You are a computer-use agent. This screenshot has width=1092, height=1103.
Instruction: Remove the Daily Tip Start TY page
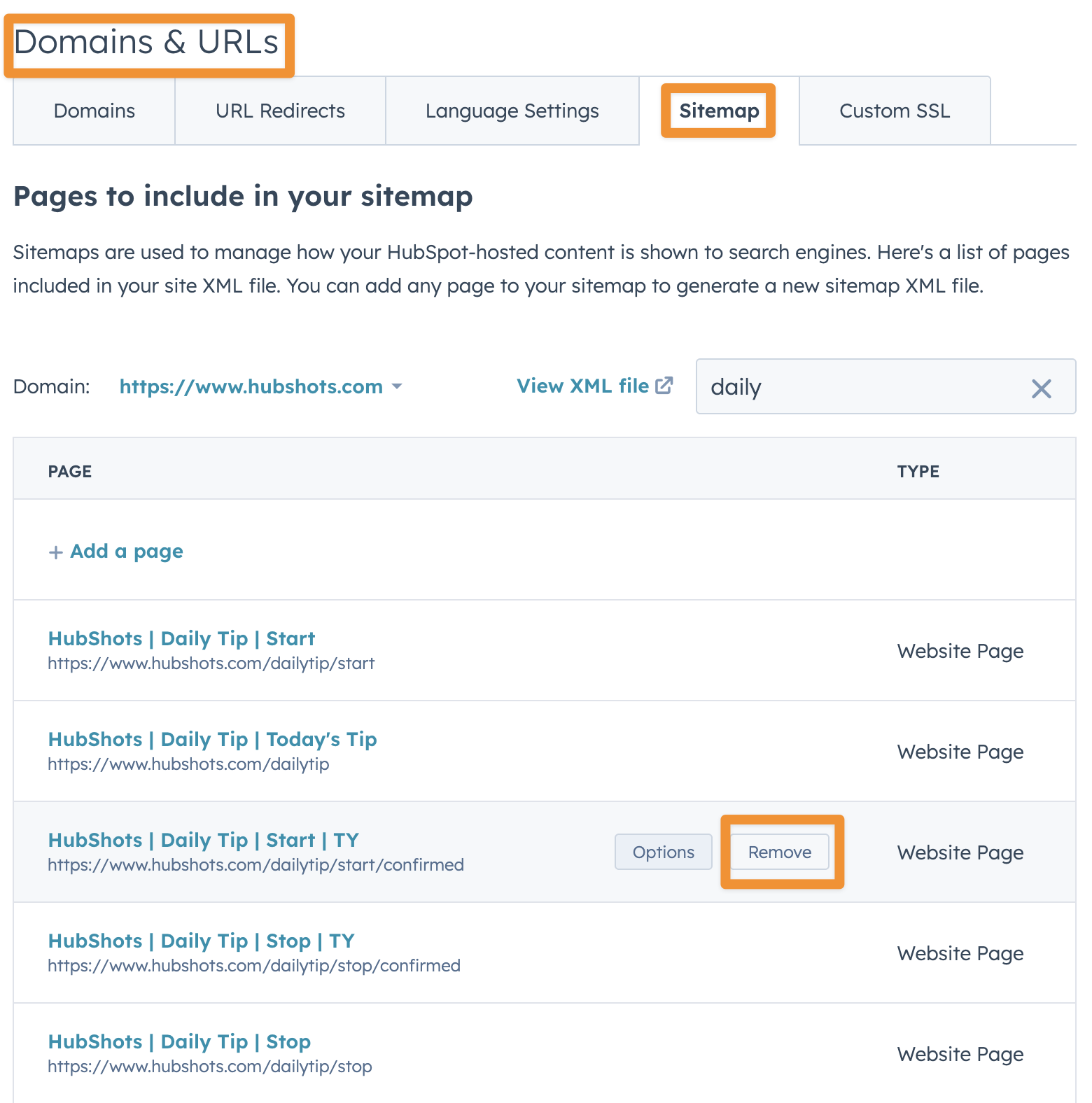click(779, 852)
